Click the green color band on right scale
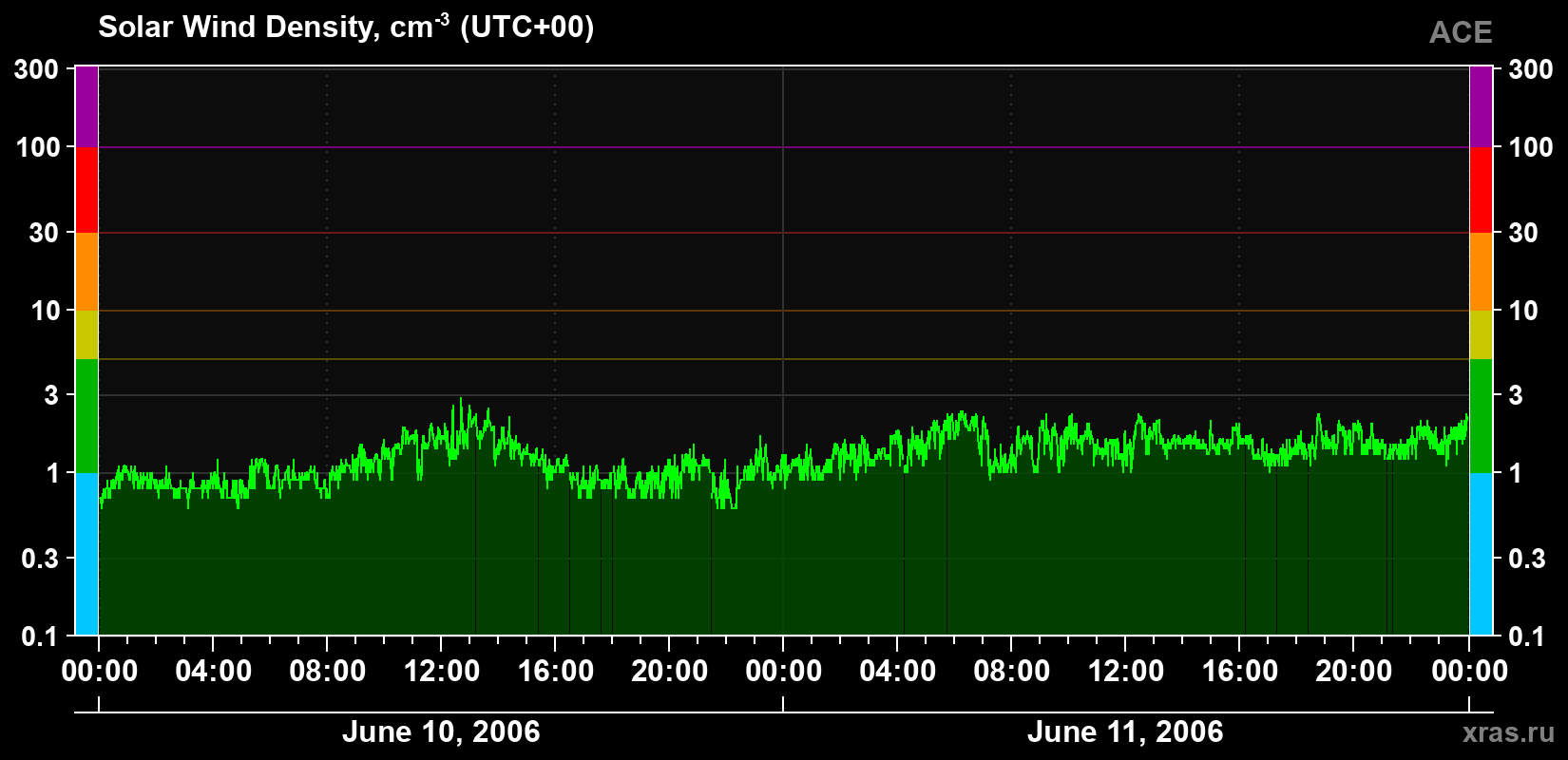1568x760 pixels. 1481,416
